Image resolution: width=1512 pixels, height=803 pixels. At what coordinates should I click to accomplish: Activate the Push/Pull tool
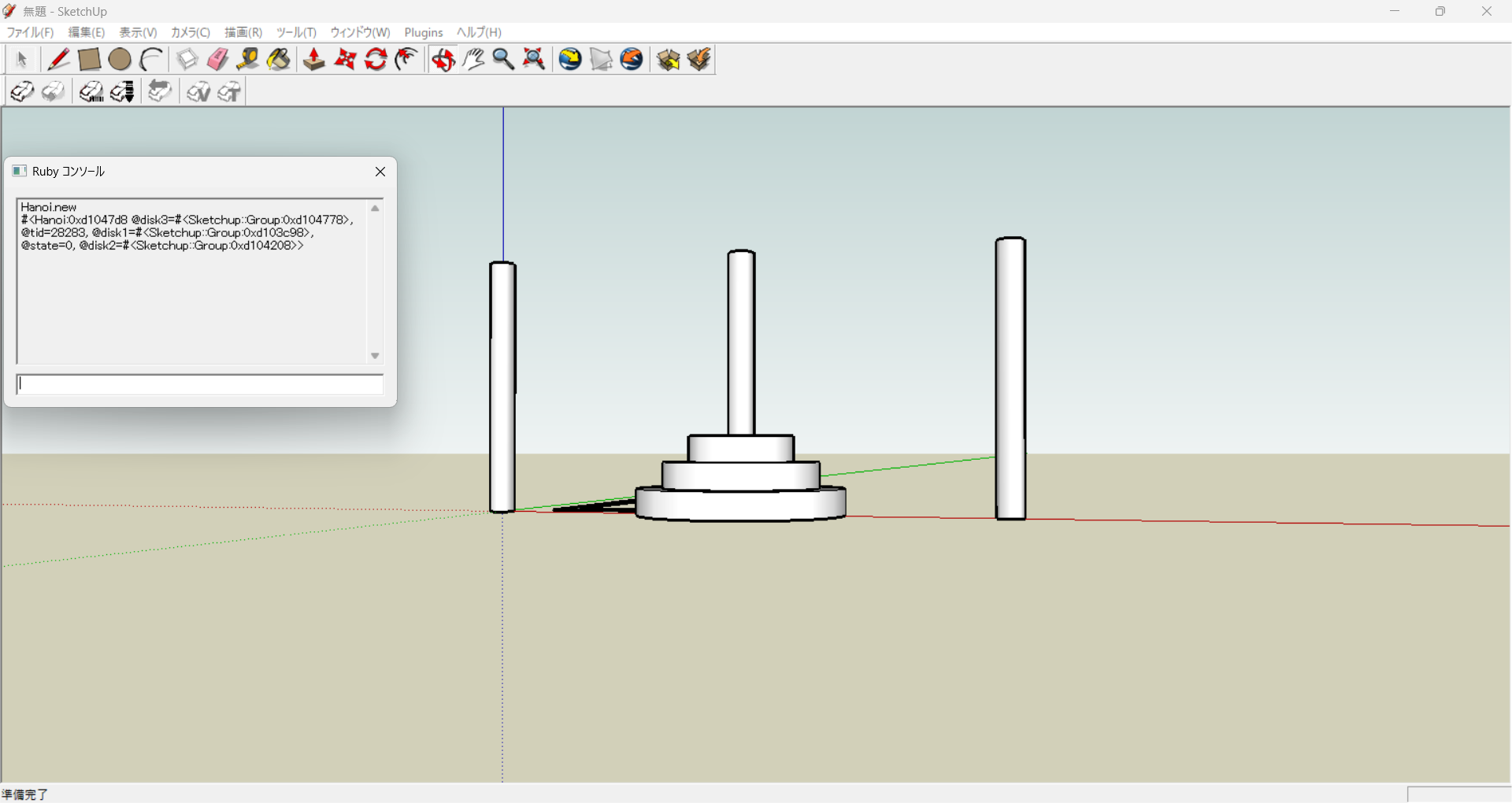(x=314, y=60)
